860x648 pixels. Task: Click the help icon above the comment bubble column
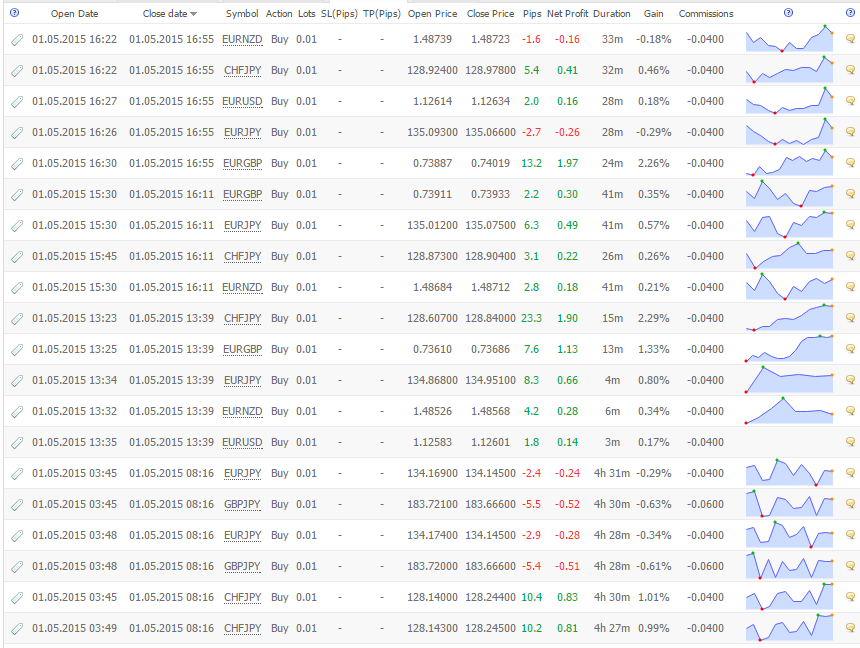point(851,13)
